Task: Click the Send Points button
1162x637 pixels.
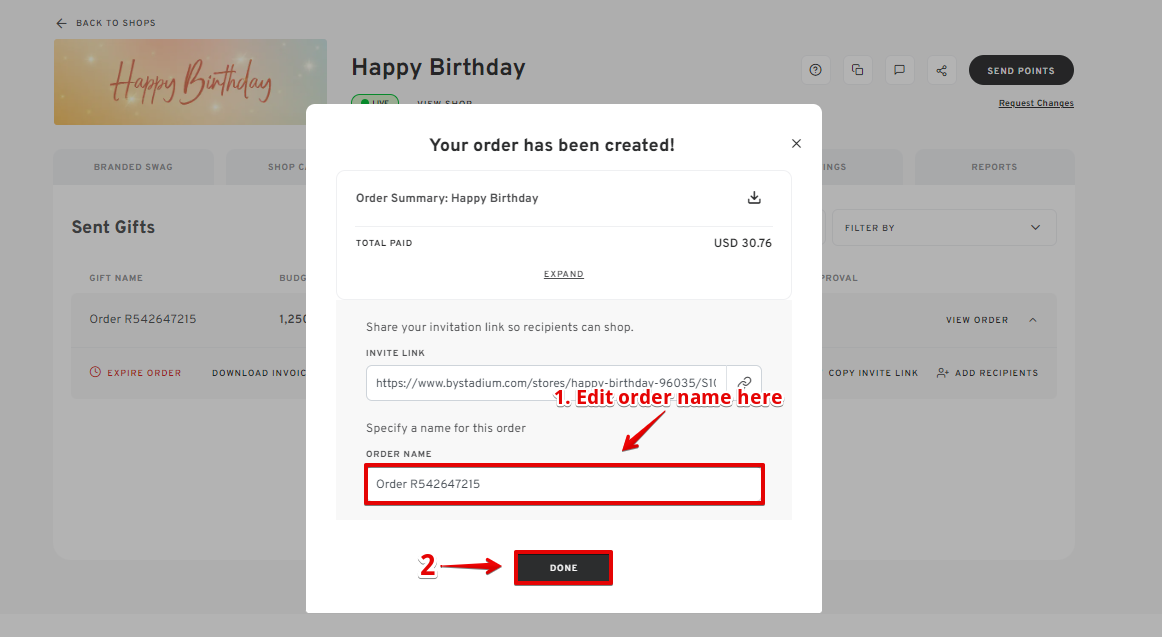Action: point(1021,71)
